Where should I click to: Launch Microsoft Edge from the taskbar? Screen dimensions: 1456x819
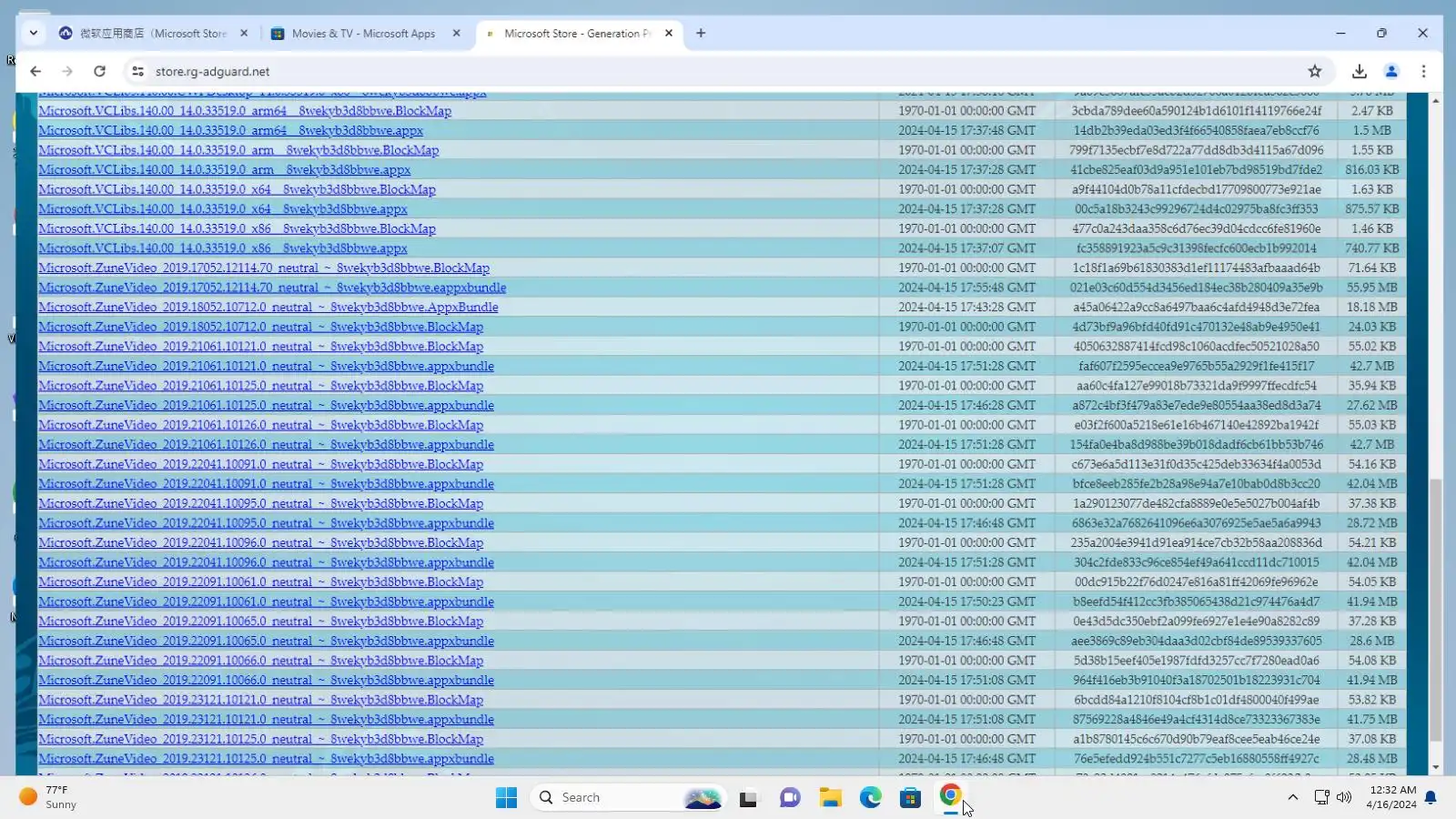click(871, 798)
